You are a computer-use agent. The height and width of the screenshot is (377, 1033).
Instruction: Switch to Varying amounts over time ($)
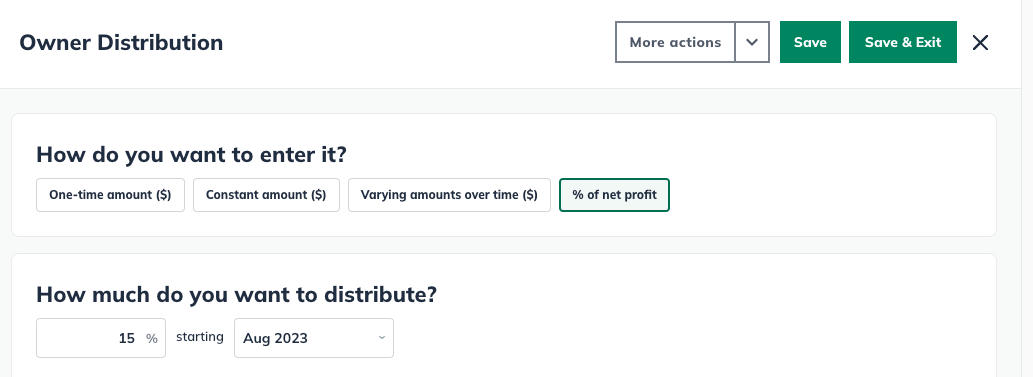pyautogui.click(x=449, y=195)
